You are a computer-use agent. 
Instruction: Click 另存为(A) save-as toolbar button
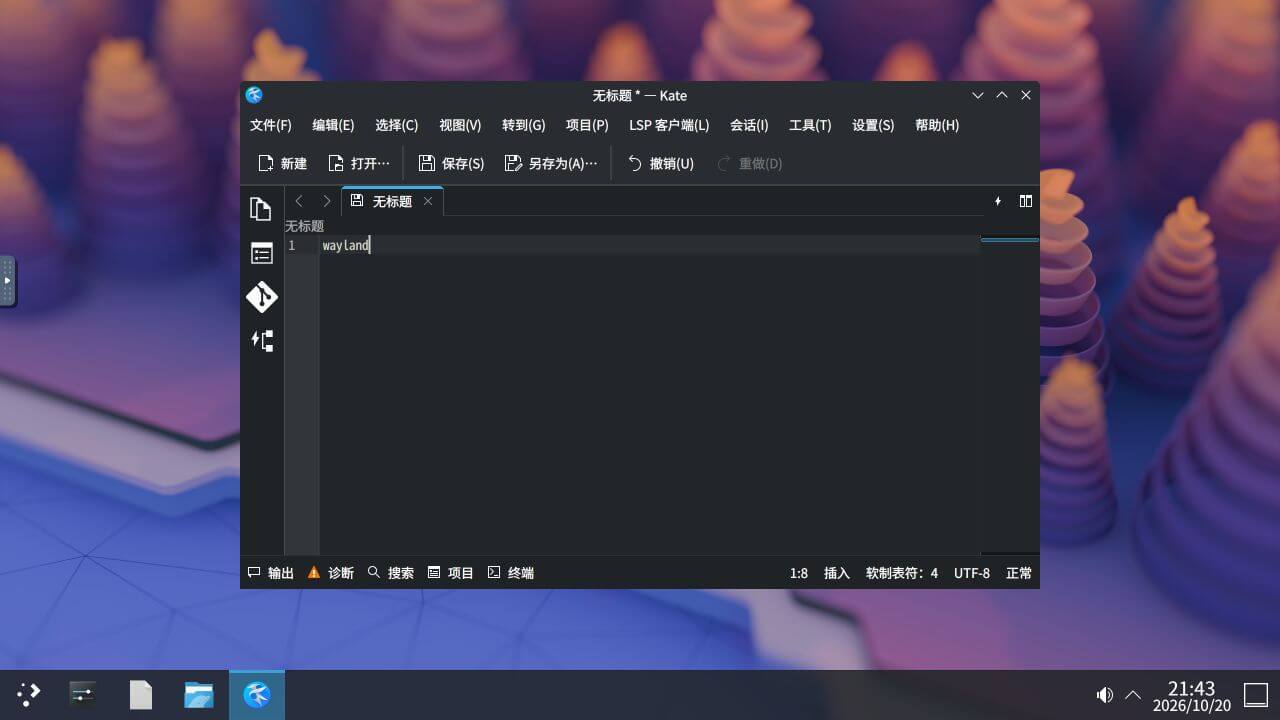point(551,163)
